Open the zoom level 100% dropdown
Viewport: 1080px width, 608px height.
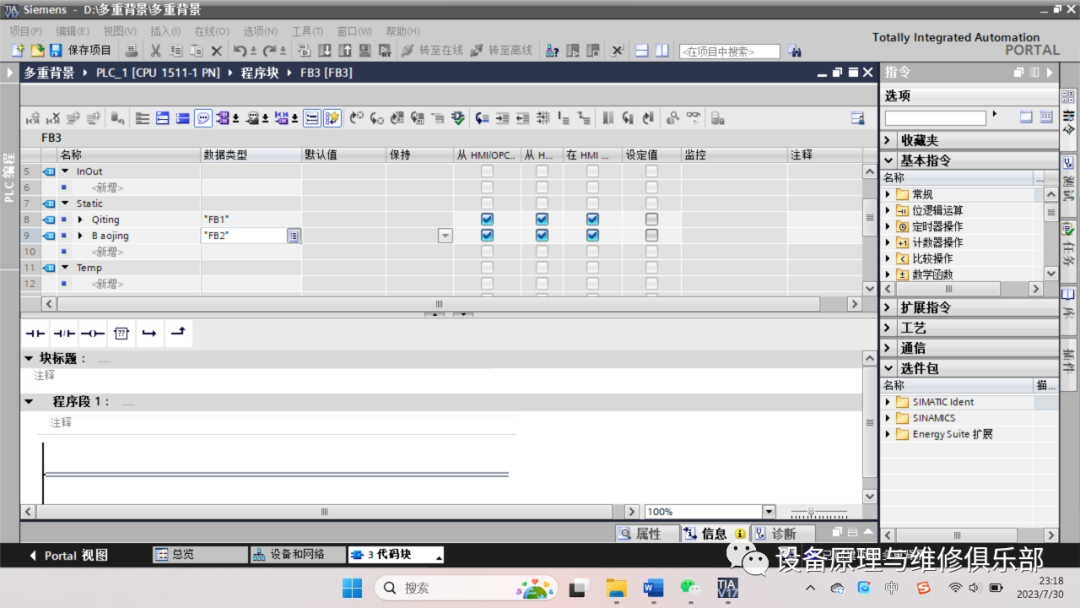tap(769, 512)
